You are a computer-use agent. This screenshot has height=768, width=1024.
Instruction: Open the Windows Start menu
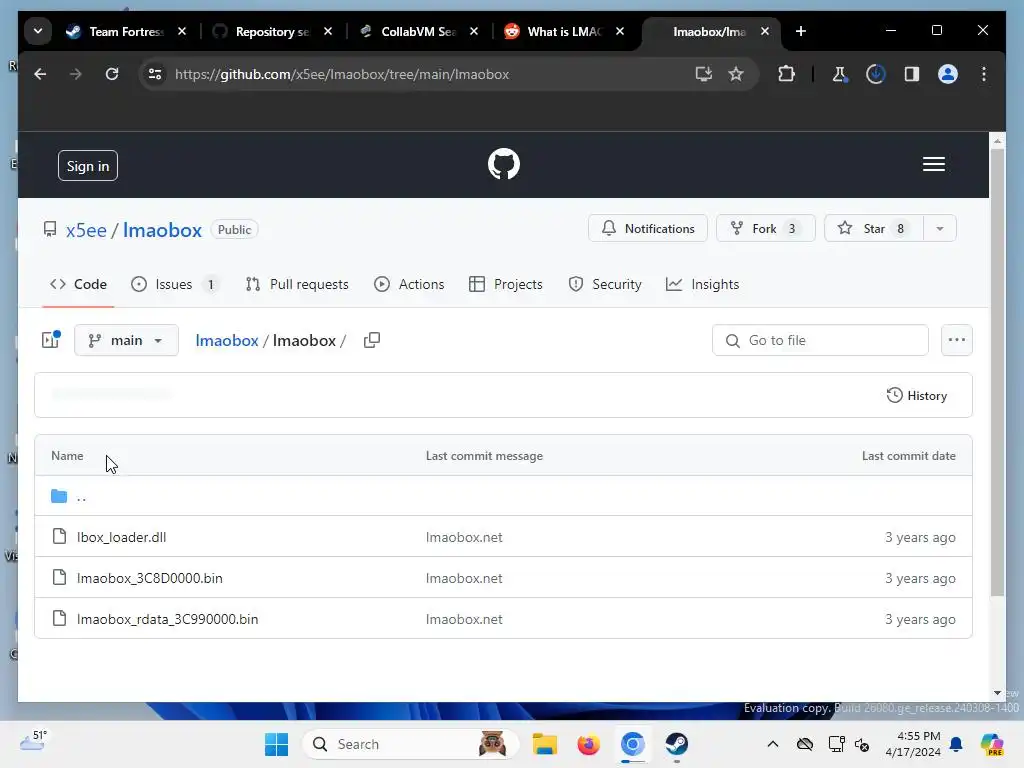[276, 744]
